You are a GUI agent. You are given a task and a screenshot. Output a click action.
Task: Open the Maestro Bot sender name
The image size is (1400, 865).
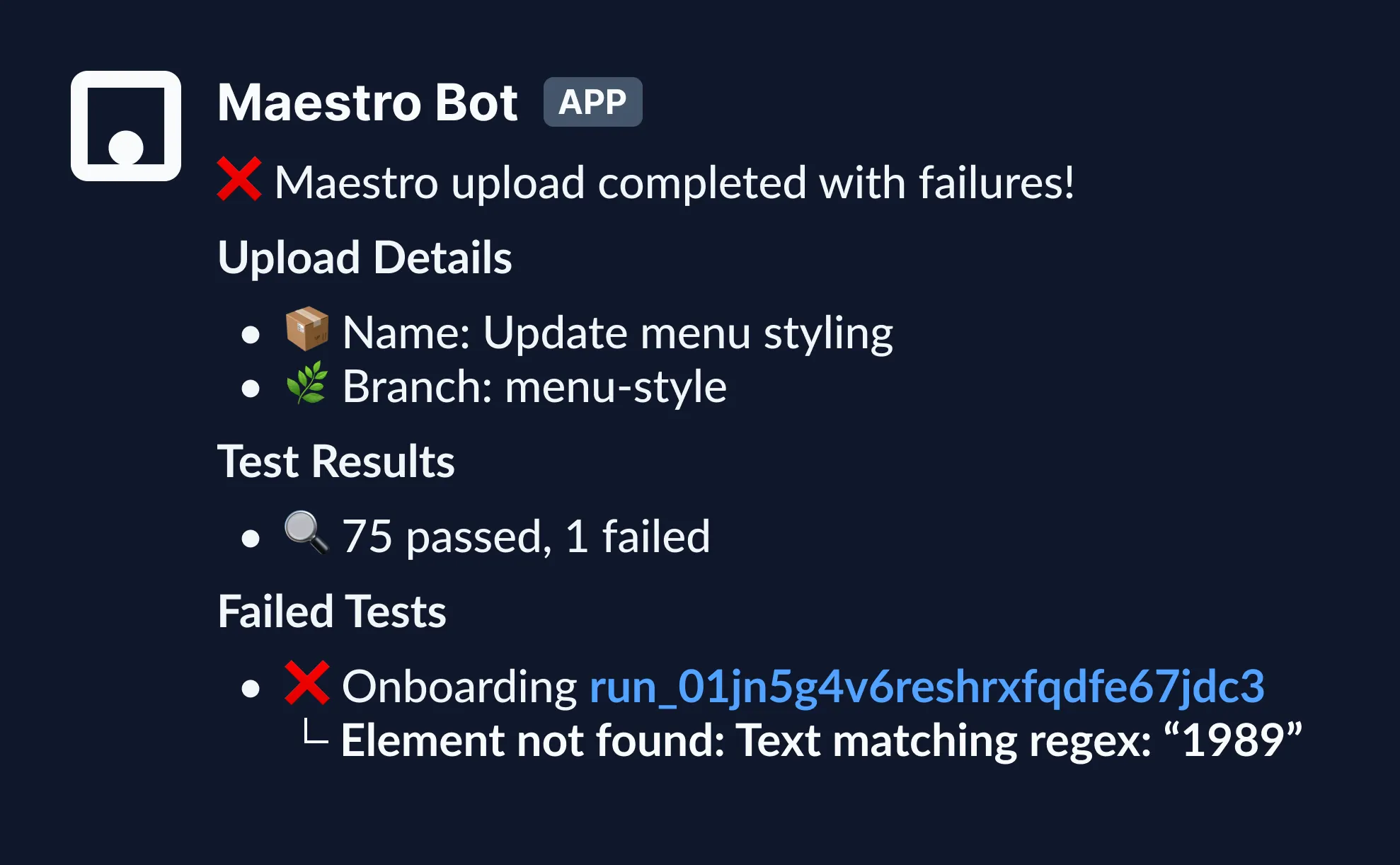367,103
